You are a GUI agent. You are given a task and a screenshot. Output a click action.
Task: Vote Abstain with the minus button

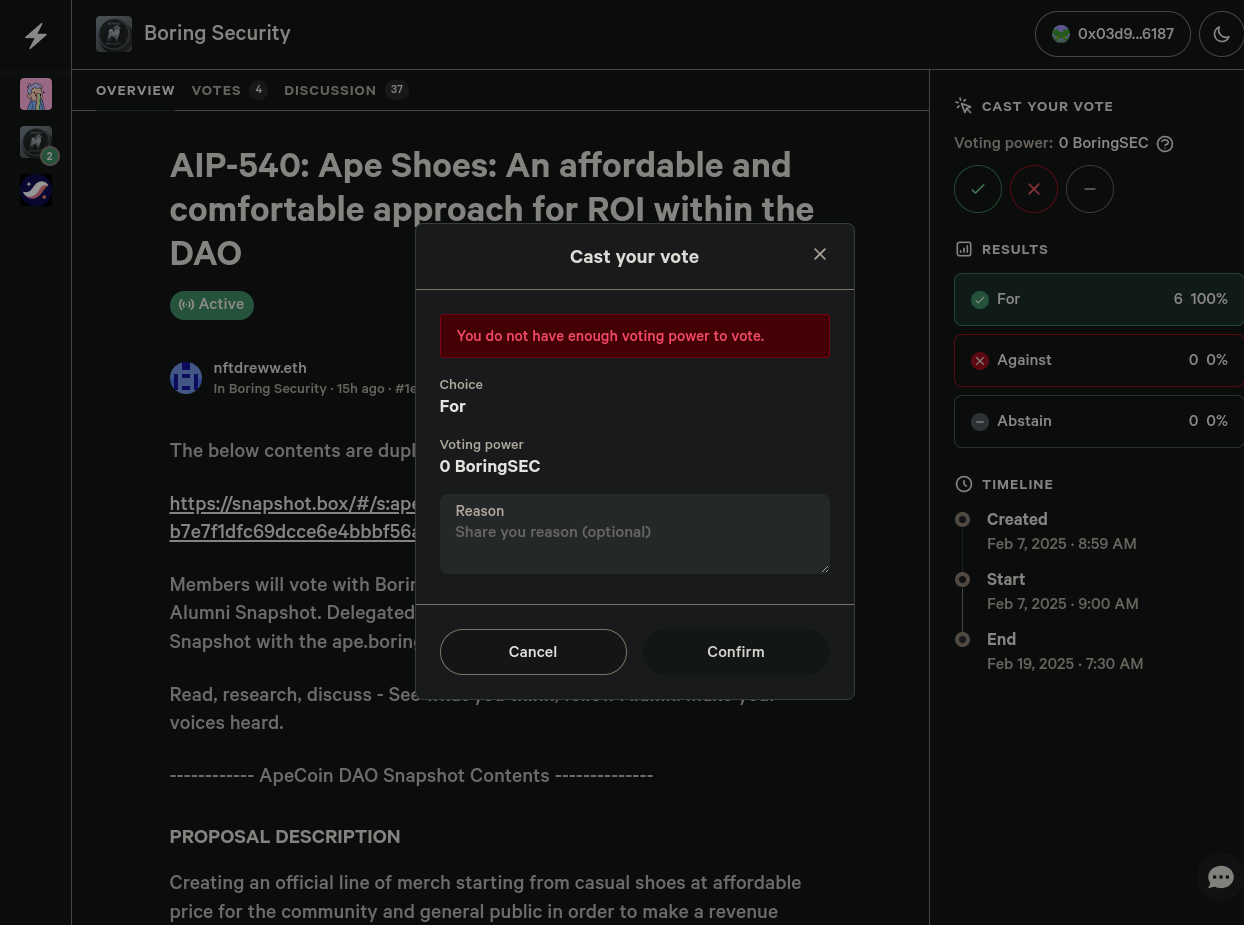pos(1090,189)
